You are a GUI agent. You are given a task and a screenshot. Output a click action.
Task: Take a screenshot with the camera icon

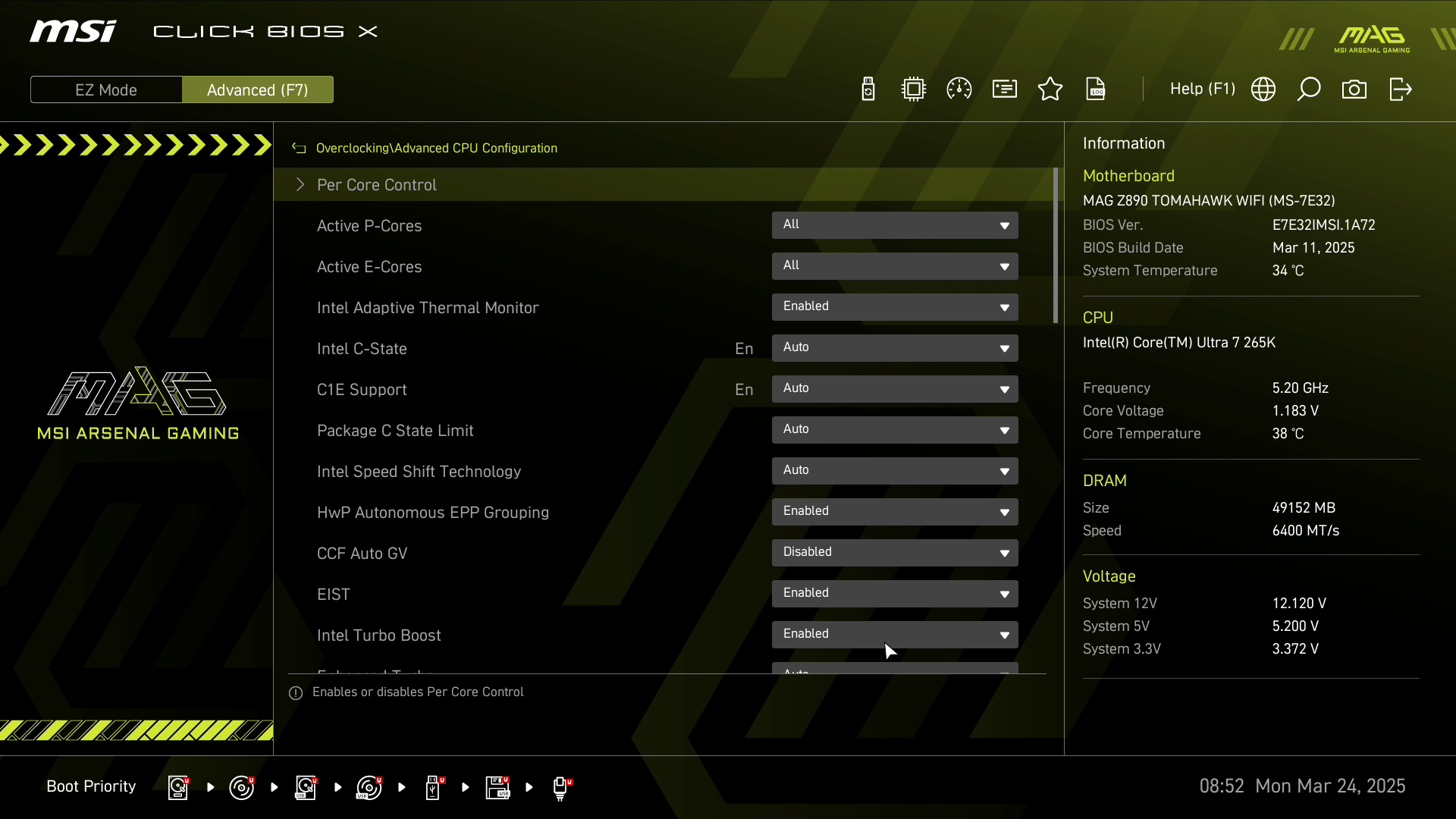tap(1354, 89)
